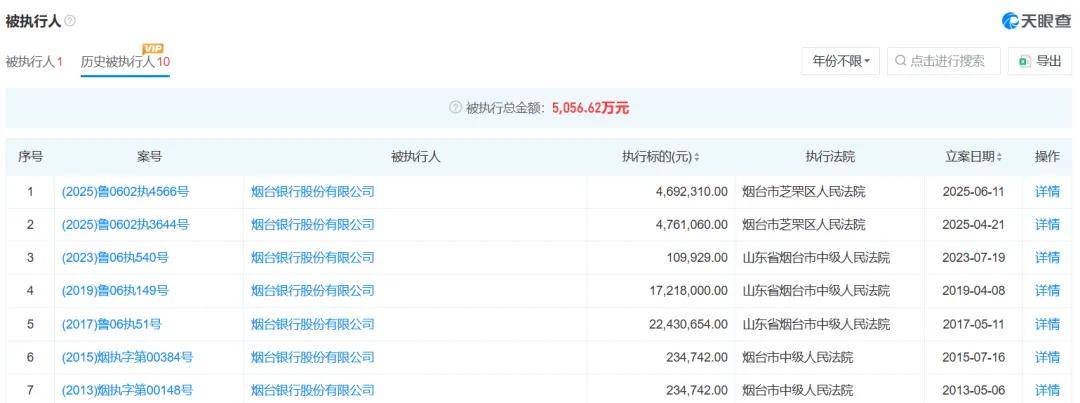The height and width of the screenshot is (403, 1080).
Task: Open case (2025)鲁0602执4566号 link
Action: 125,191
